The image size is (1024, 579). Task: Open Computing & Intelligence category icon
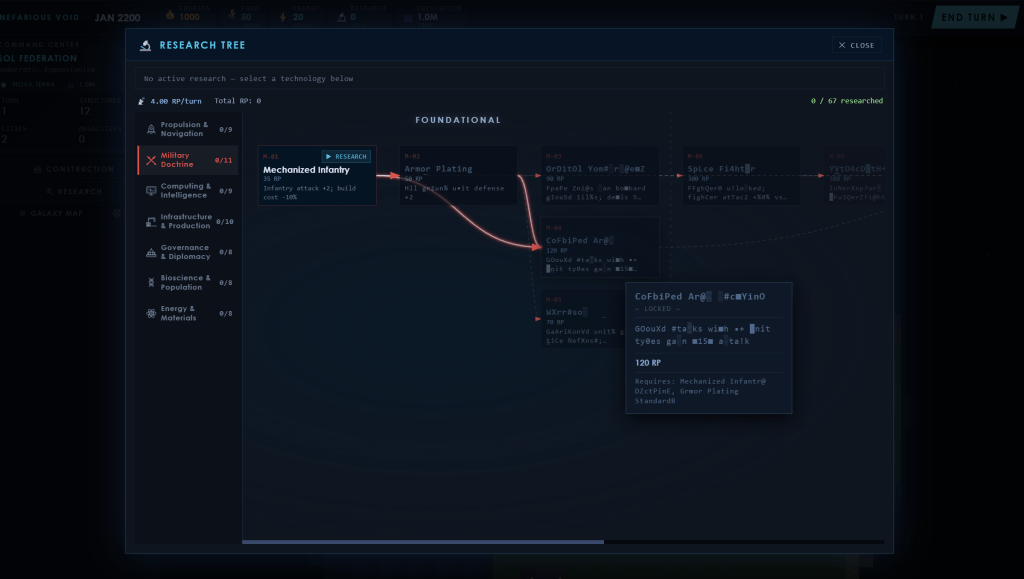point(151,190)
